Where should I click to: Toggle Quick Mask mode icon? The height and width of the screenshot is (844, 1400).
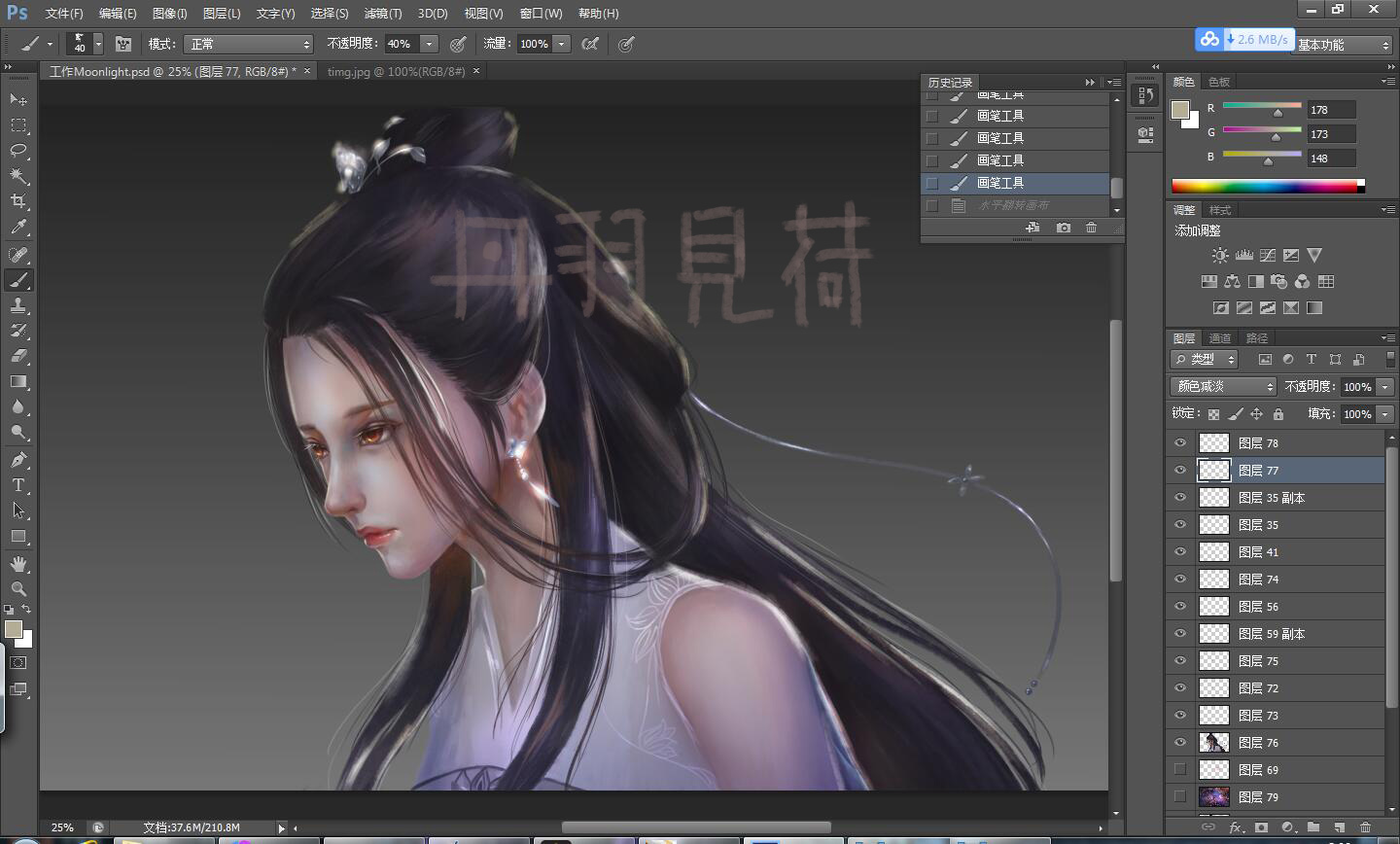point(18,663)
